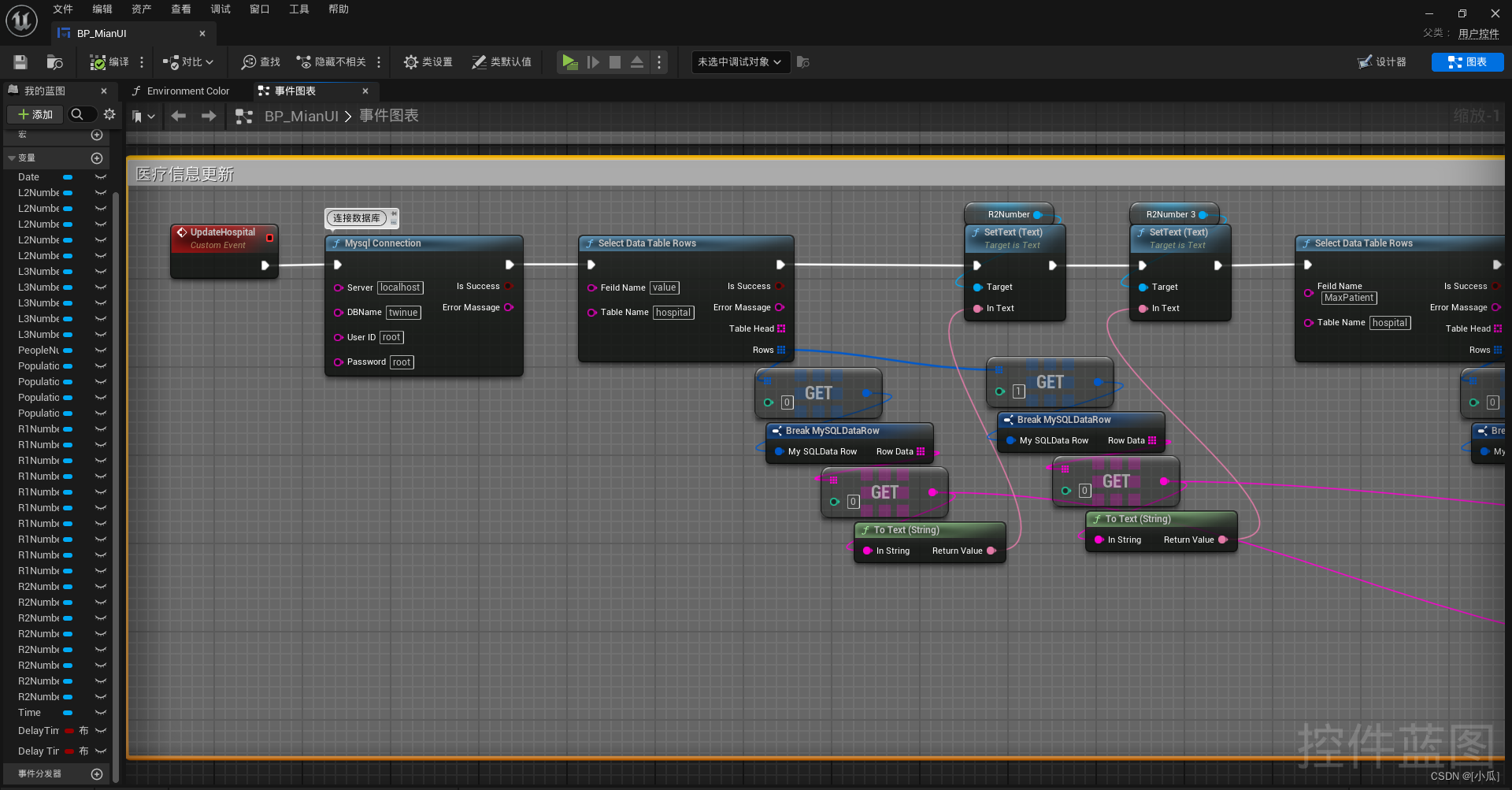The image size is (1512, 790).
Task: Add a new macro via plus icon
Action: 98,135
